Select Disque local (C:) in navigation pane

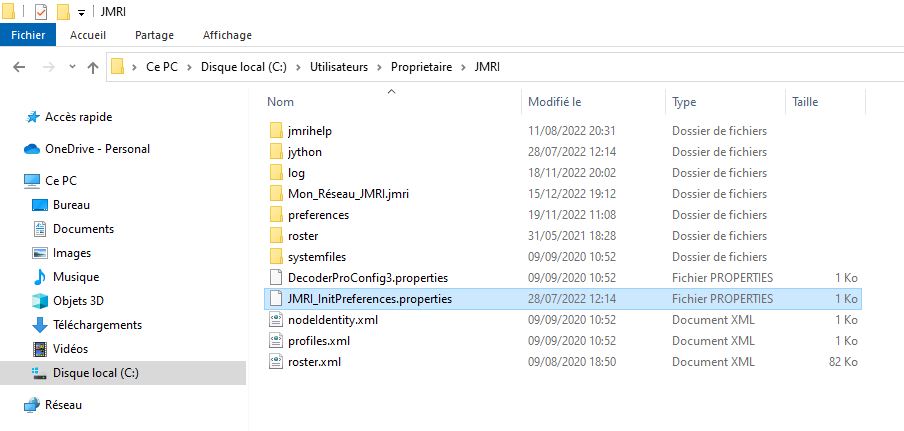[x=96, y=373]
